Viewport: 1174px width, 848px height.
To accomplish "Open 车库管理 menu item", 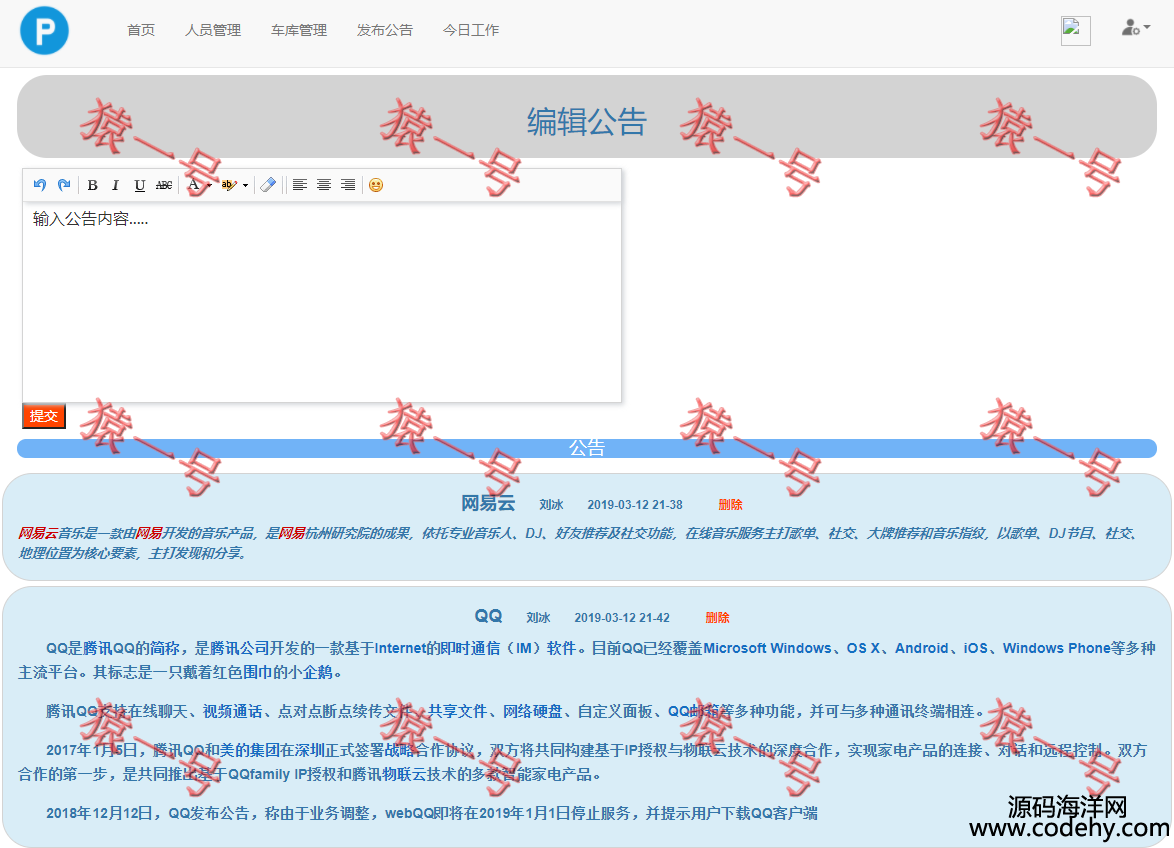I will point(299,30).
